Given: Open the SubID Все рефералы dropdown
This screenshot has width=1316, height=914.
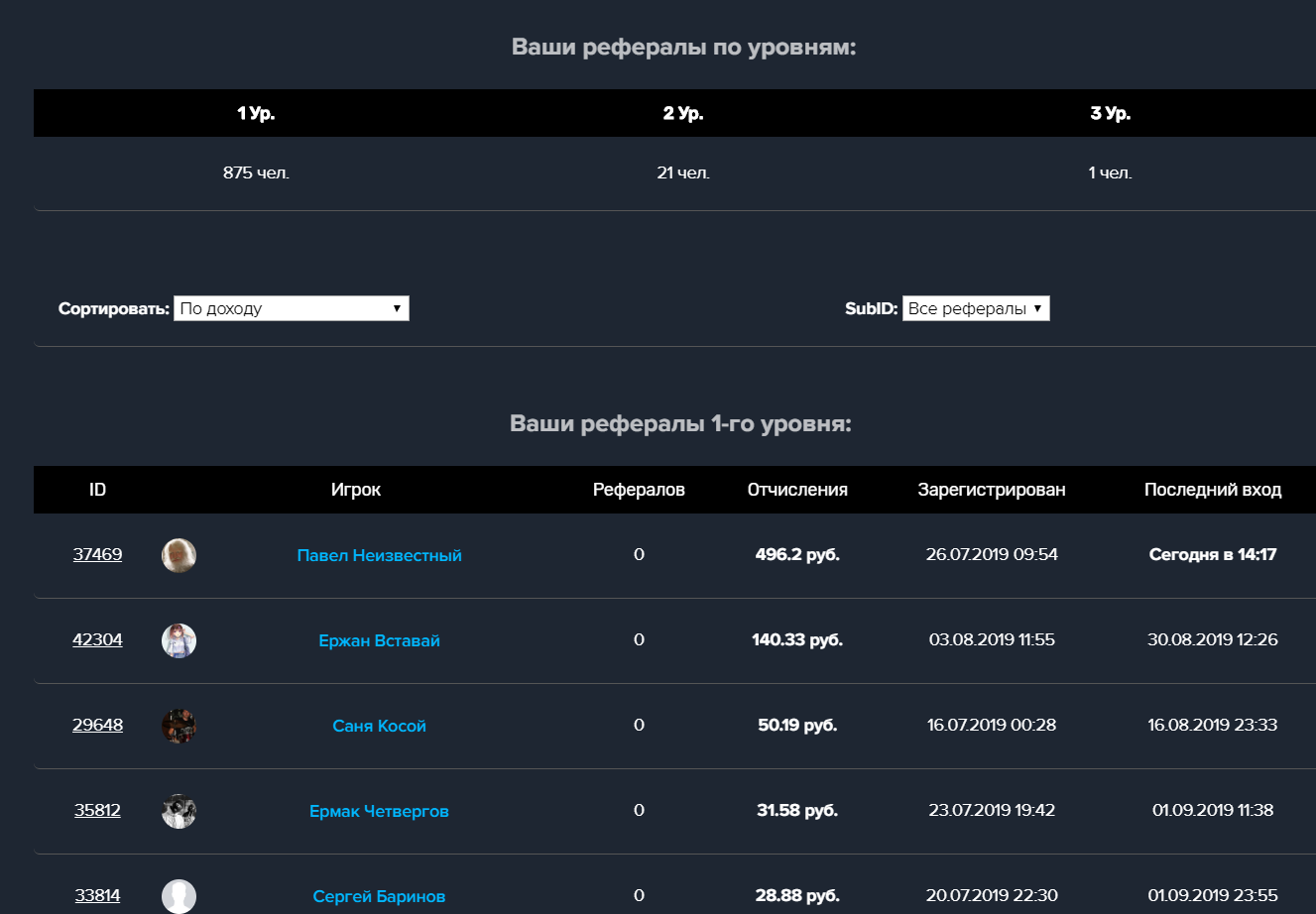Looking at the screenshot, I should pyautogui.click(x=976, y=308).
